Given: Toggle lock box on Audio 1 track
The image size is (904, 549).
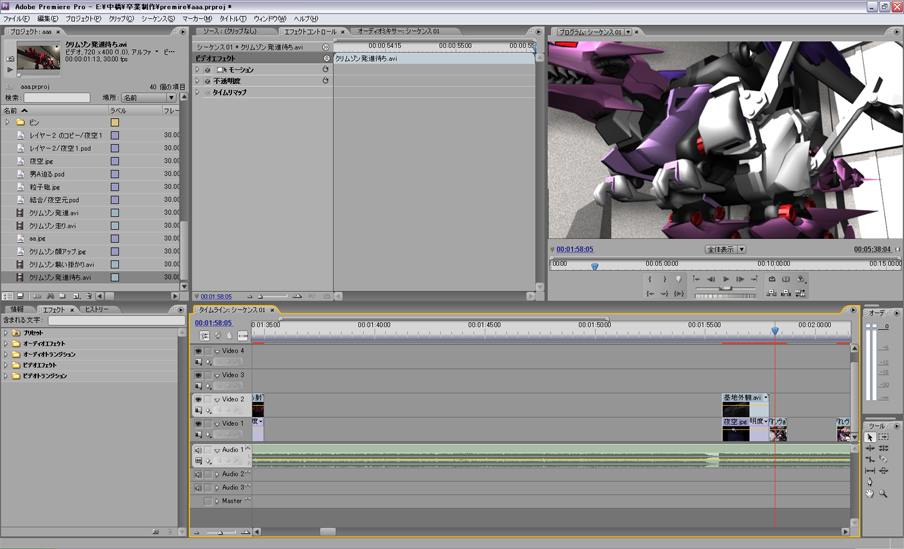Looking at the screenshot, I should (208, 450).
